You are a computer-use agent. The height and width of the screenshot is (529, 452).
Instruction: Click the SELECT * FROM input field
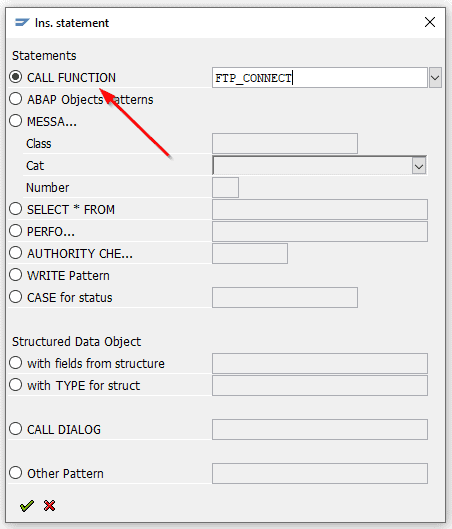click(x=320, y=210)
